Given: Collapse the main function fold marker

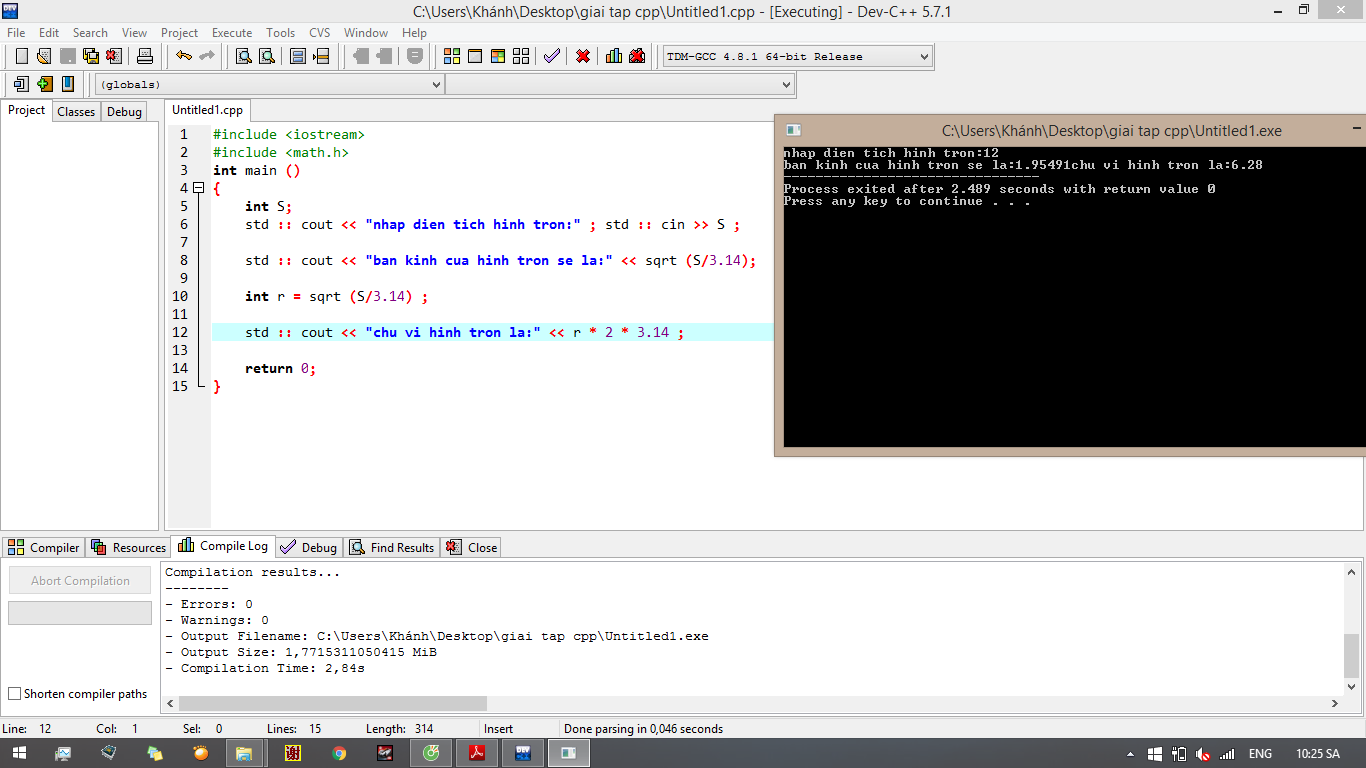Looking at the screenshot, I should (198, 188).
